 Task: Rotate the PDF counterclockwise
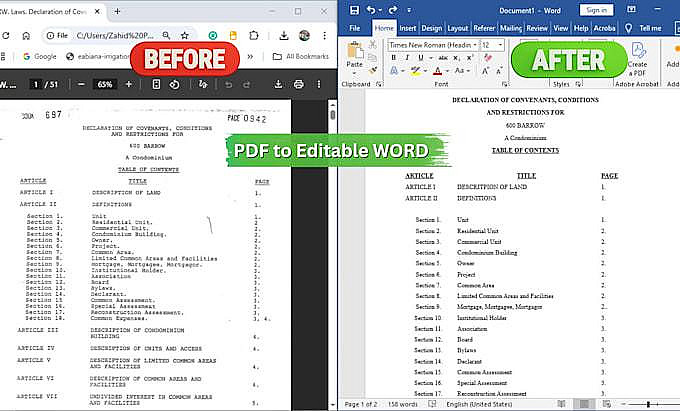(174, 84)
